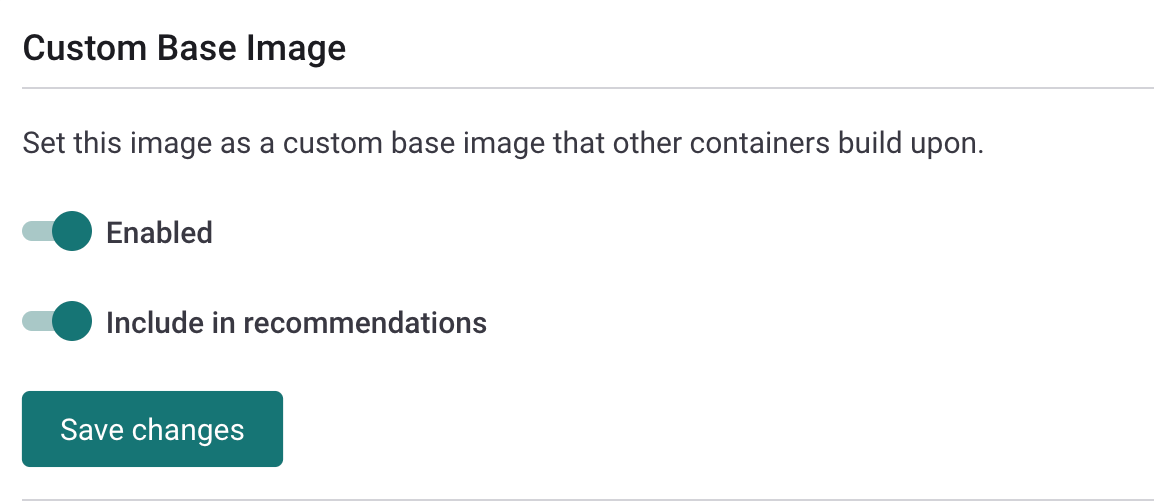Screen dimensions: 1154x502
Task: Toggle the Enabled switch
Action: coord(57,232)
